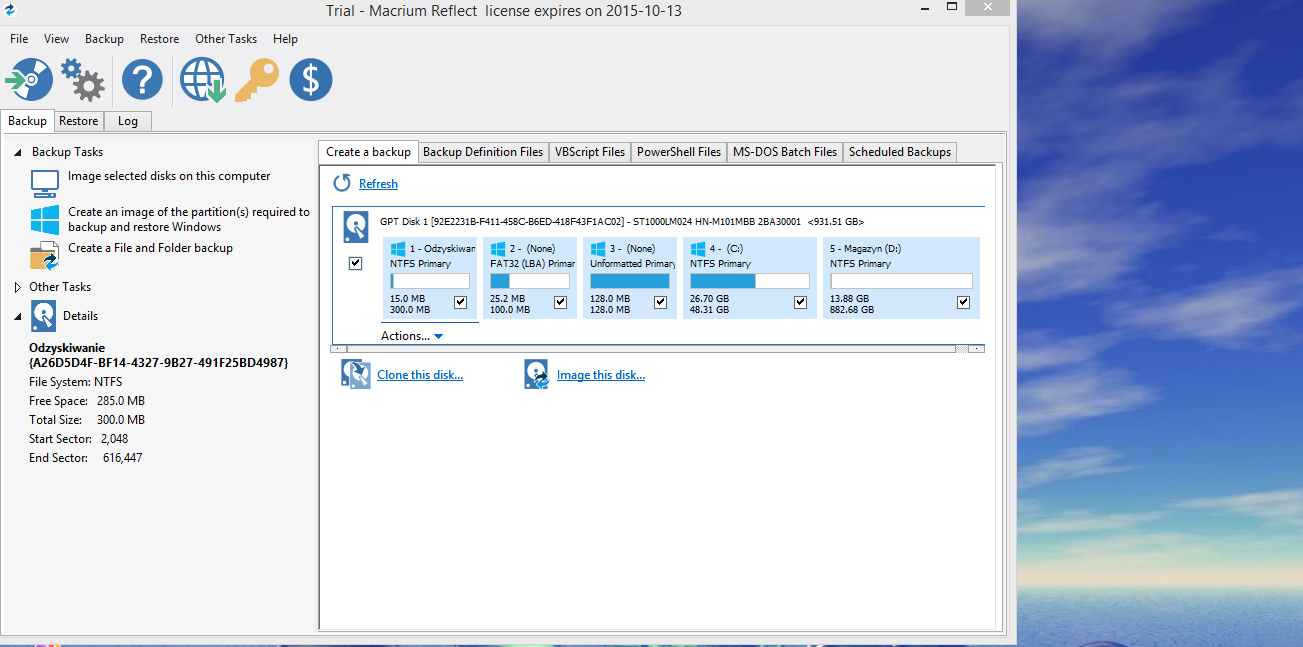Viewport: 1303px width, 647px height.
Task: Click the globe download updates icon
Action: [x=201, y=80]
